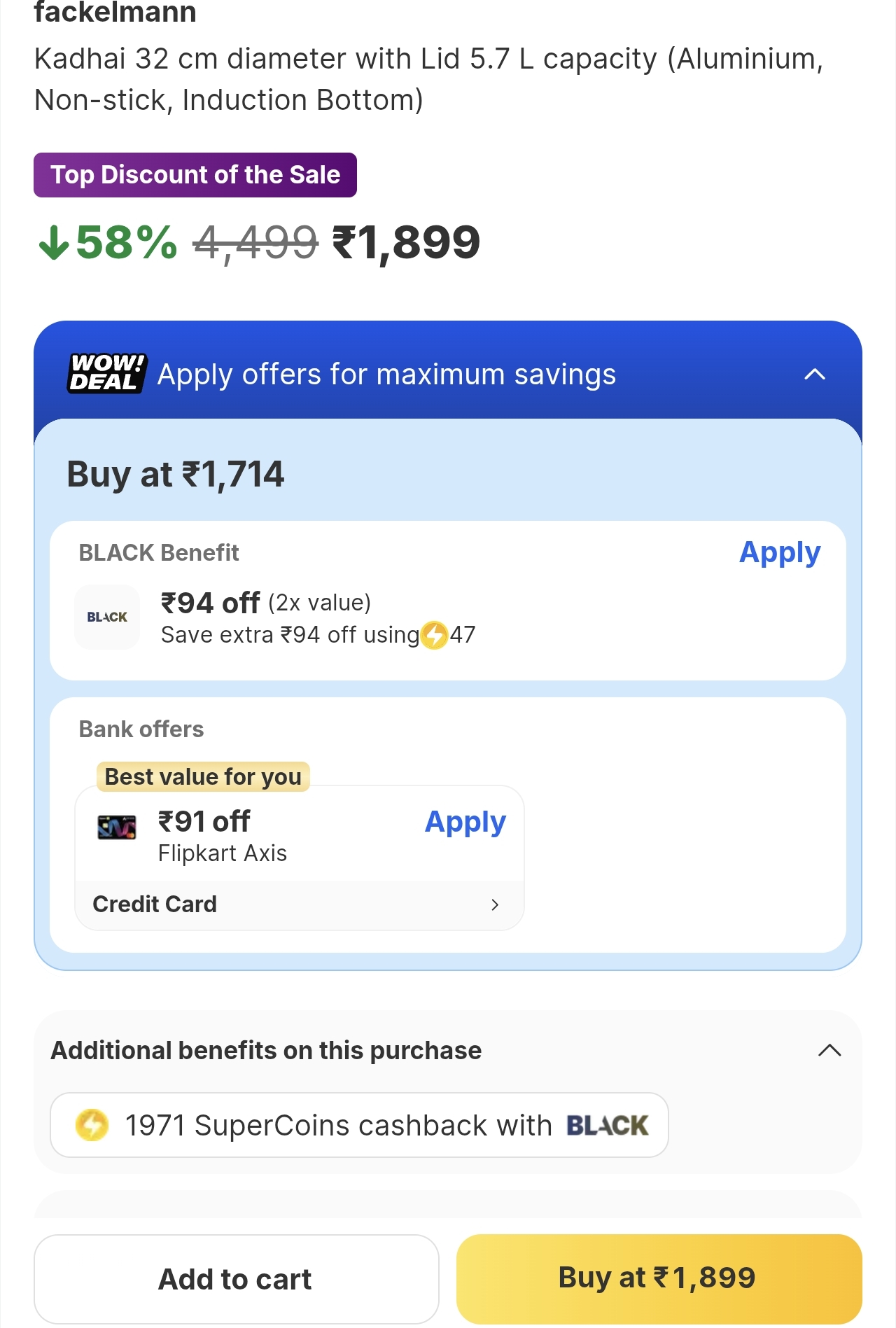This screenshot has height=1328, width=896.
Task: Tap the fackelmann brand name
Action: (x=115, y=13)
